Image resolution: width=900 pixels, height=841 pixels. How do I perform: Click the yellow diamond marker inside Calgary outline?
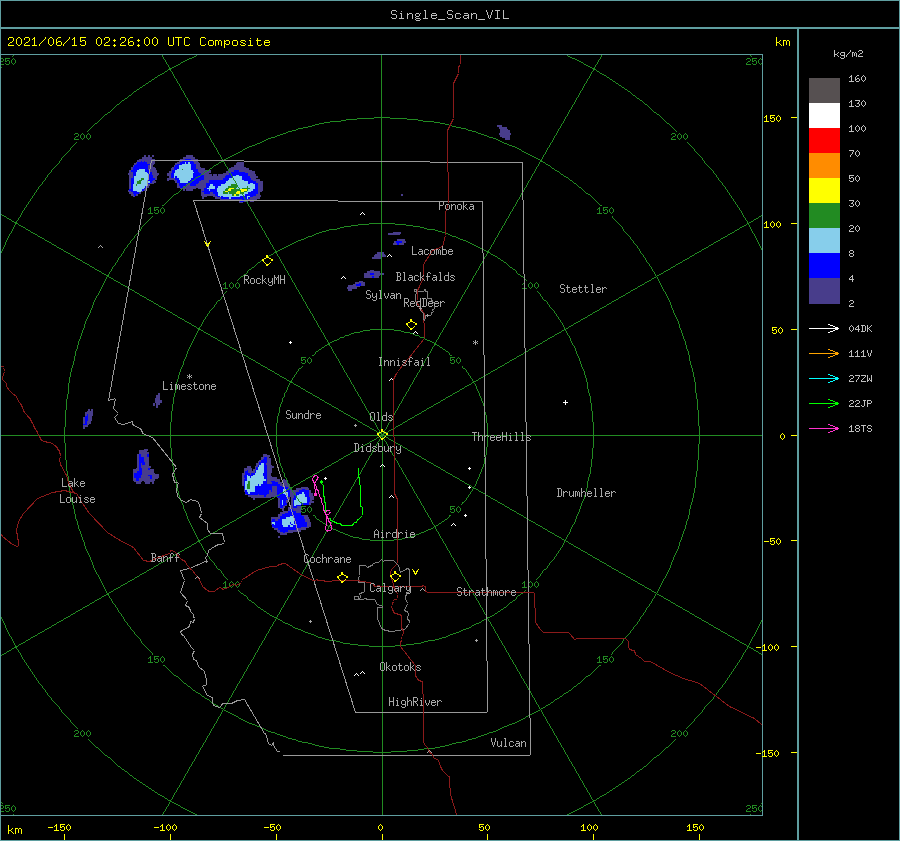[x=395, y=576]
